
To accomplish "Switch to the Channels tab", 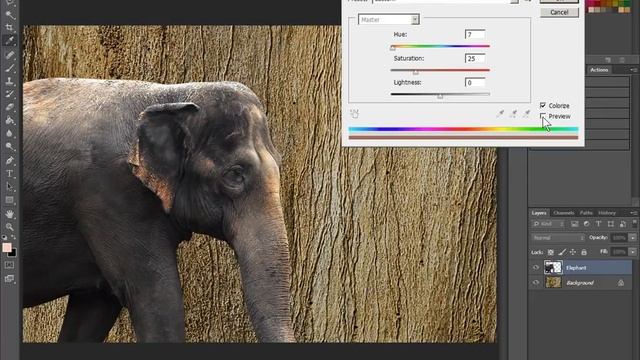I will (x=564, y=213).
